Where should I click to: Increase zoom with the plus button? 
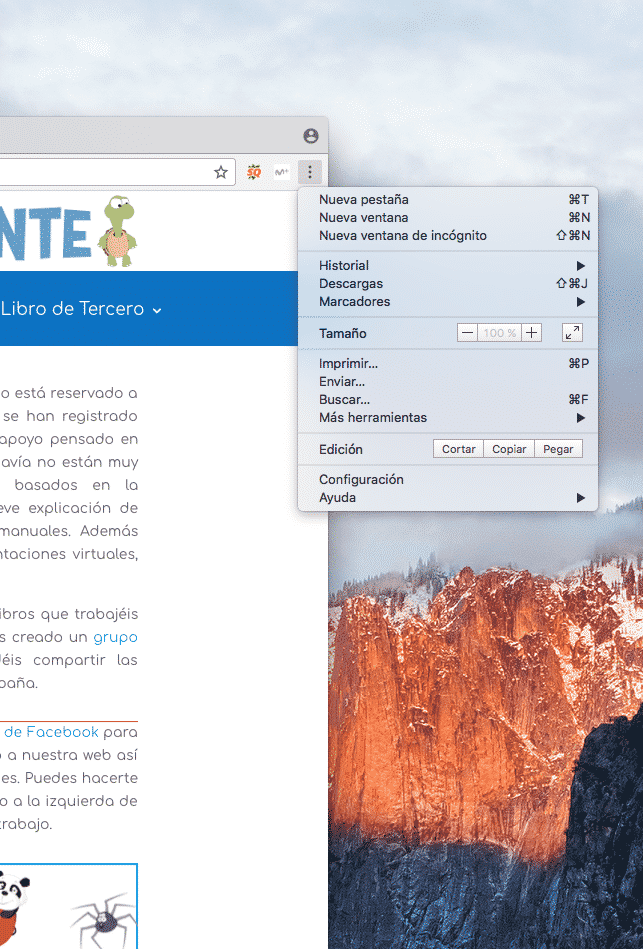[x=532, y=333]
